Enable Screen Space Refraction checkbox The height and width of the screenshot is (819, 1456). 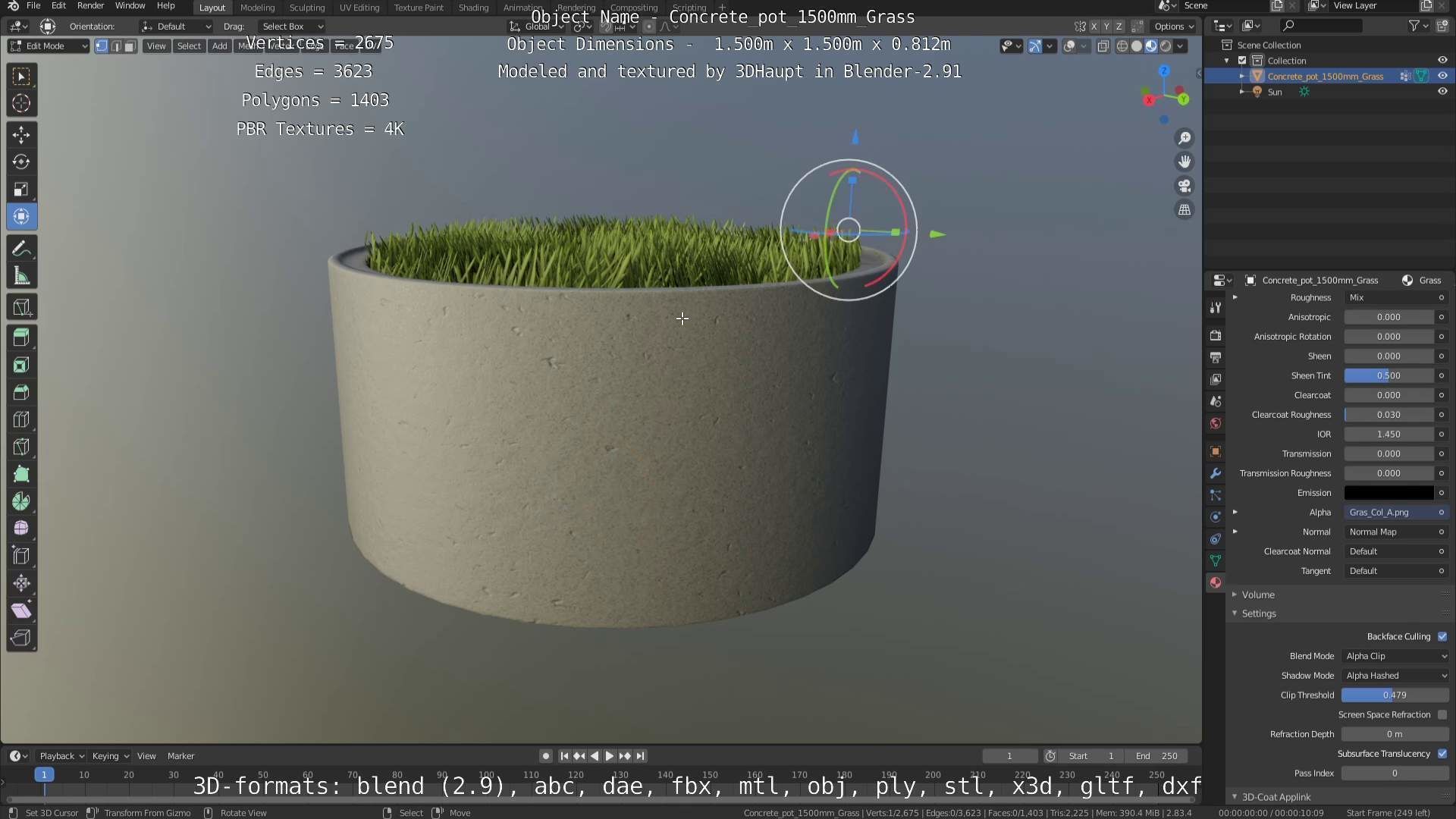click(1442, 715)
